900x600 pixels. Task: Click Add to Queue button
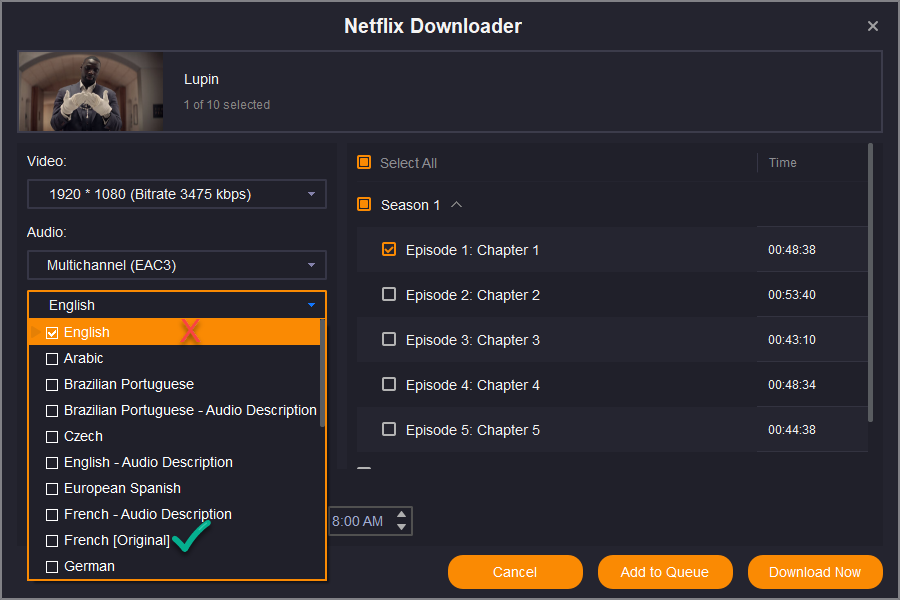pyautogui.click(x=665, y=572)
